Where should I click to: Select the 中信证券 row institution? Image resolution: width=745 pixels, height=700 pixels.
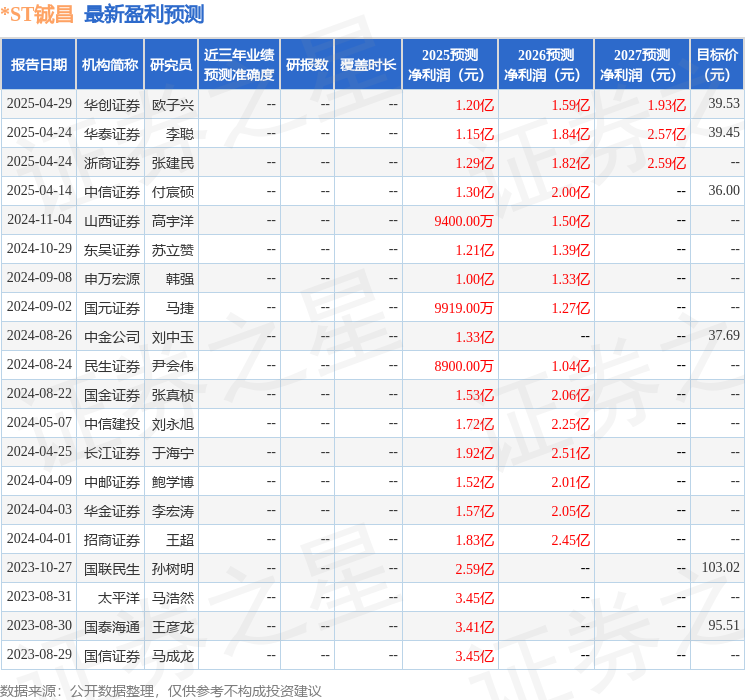(x=112, y=192)
